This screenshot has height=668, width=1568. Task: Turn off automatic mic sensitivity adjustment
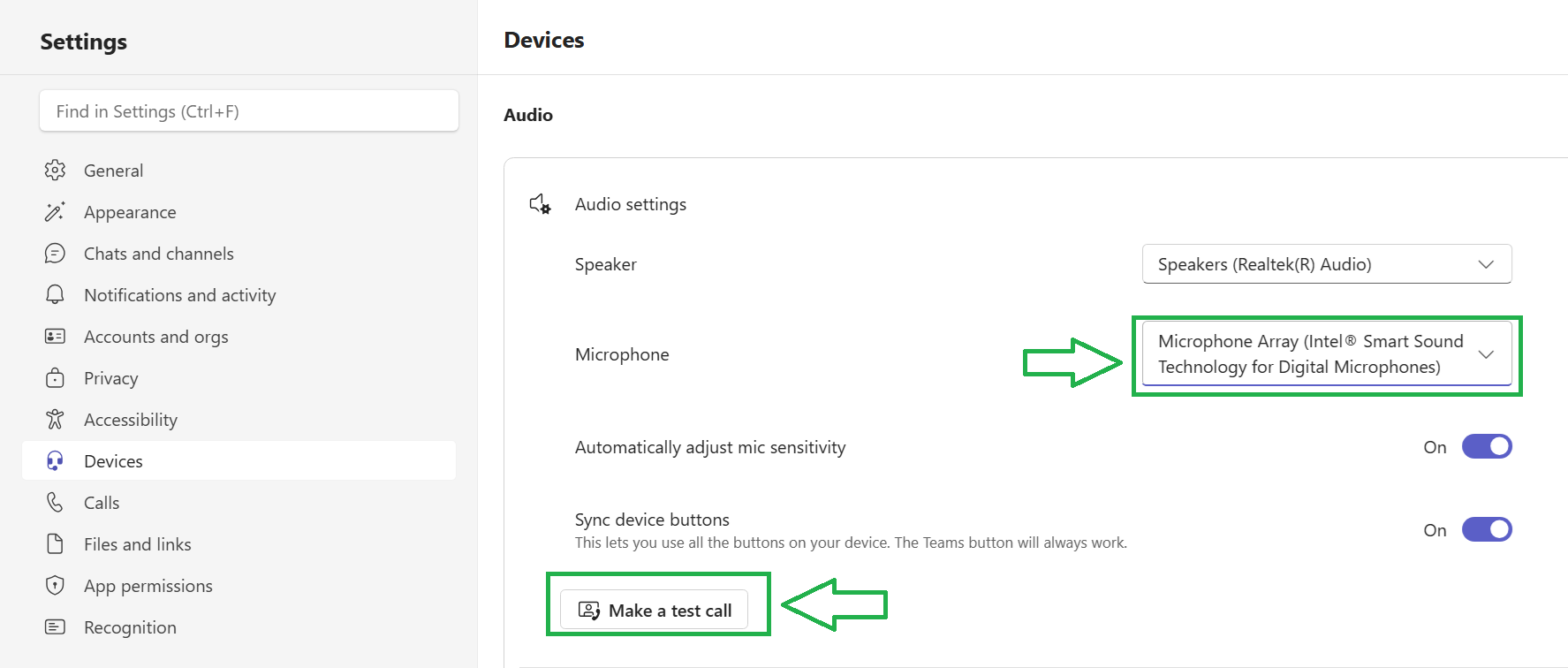click(1487, 446)
